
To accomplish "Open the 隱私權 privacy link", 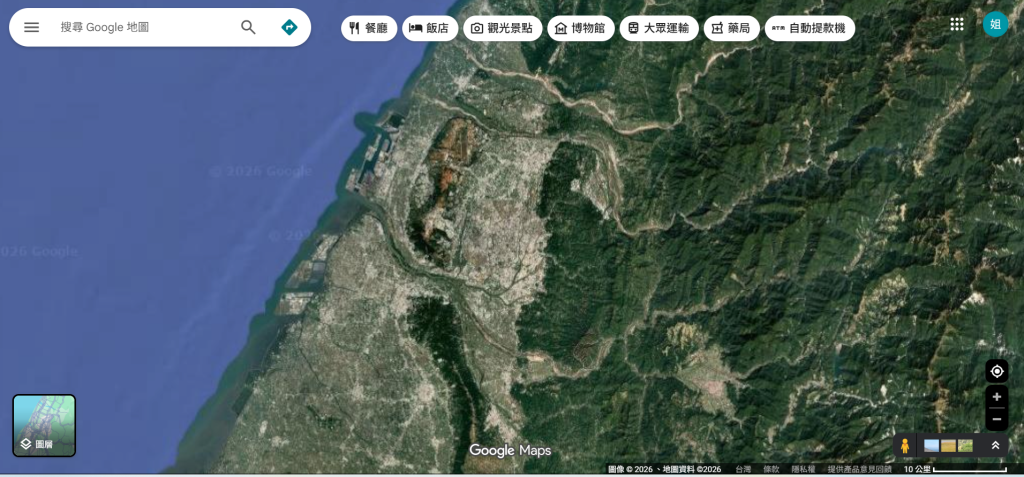I will coord(802,469).
